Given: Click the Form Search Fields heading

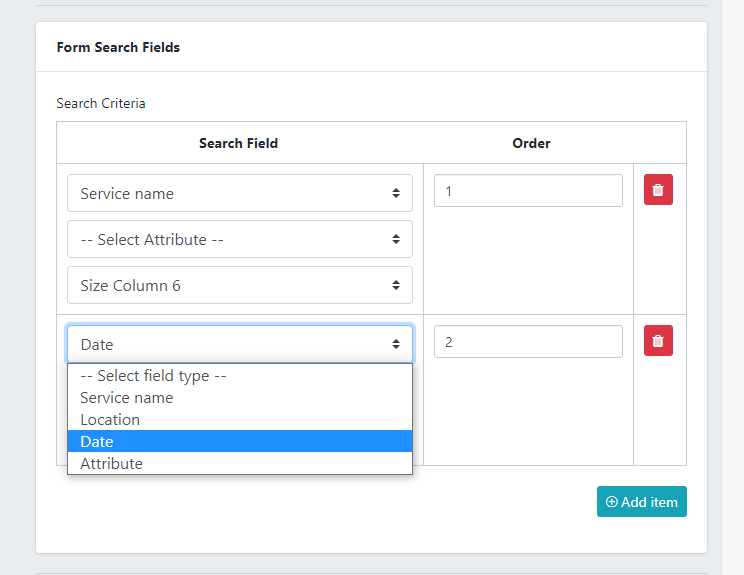Looking at the screenshot, I should [118, 47].
